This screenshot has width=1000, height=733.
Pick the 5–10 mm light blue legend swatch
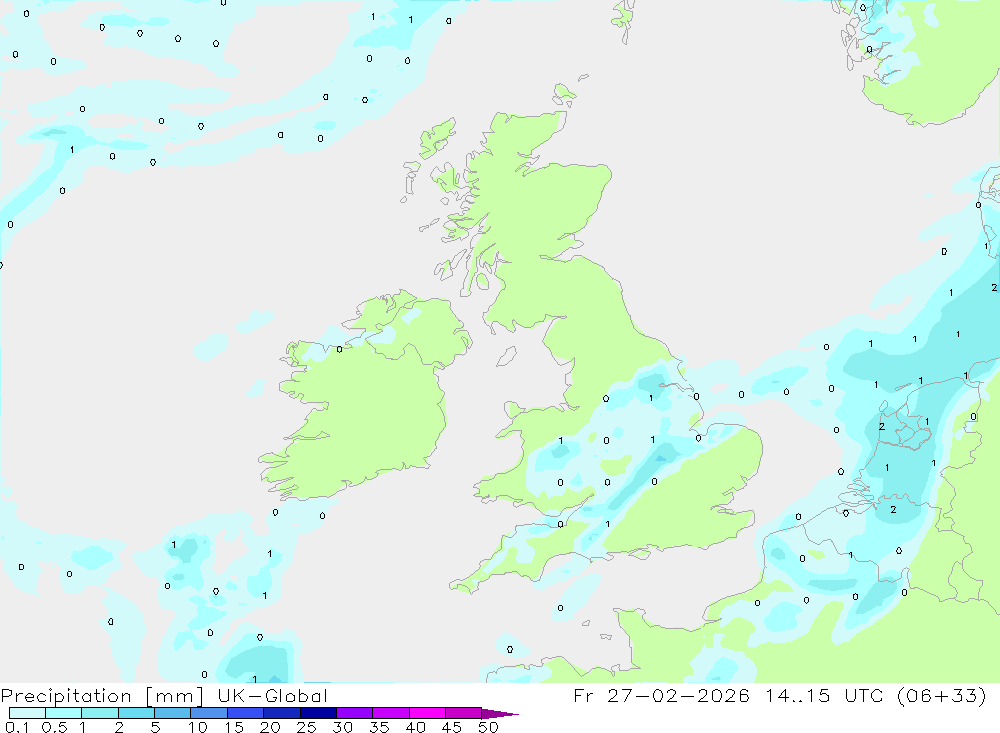172,713
